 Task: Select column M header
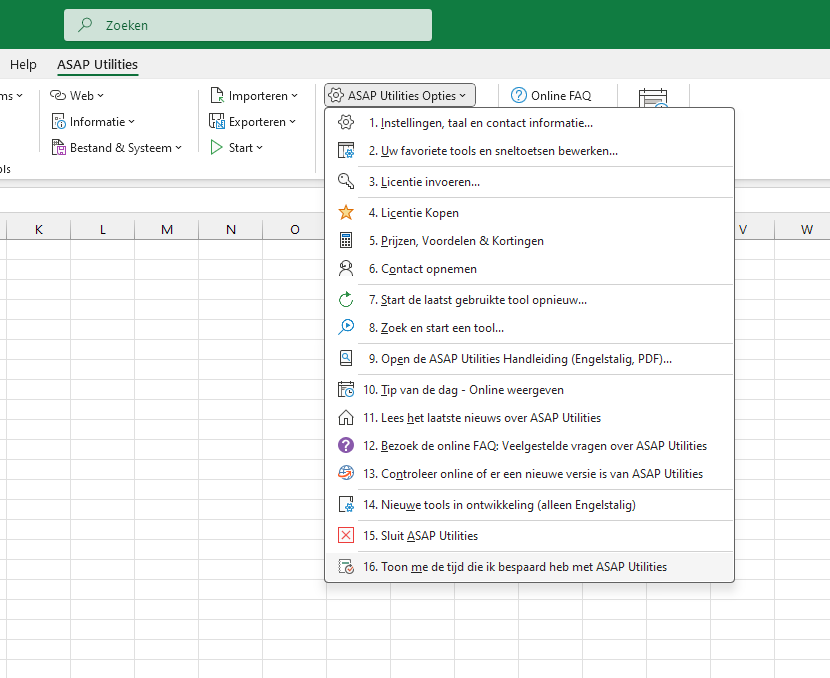point(167,229)
